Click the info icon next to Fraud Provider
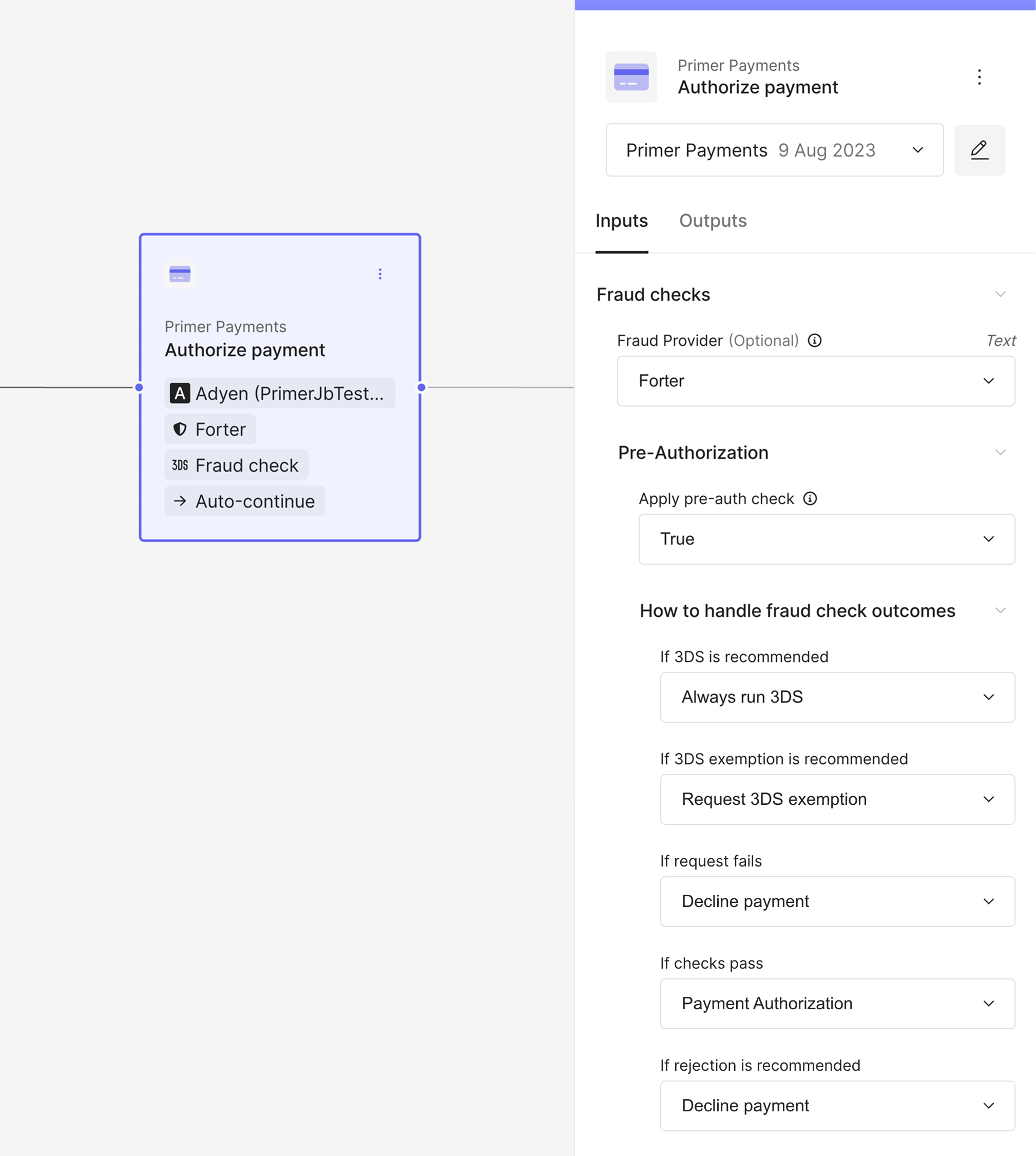Screen dimensions: 1036x1156 (815, 340)
